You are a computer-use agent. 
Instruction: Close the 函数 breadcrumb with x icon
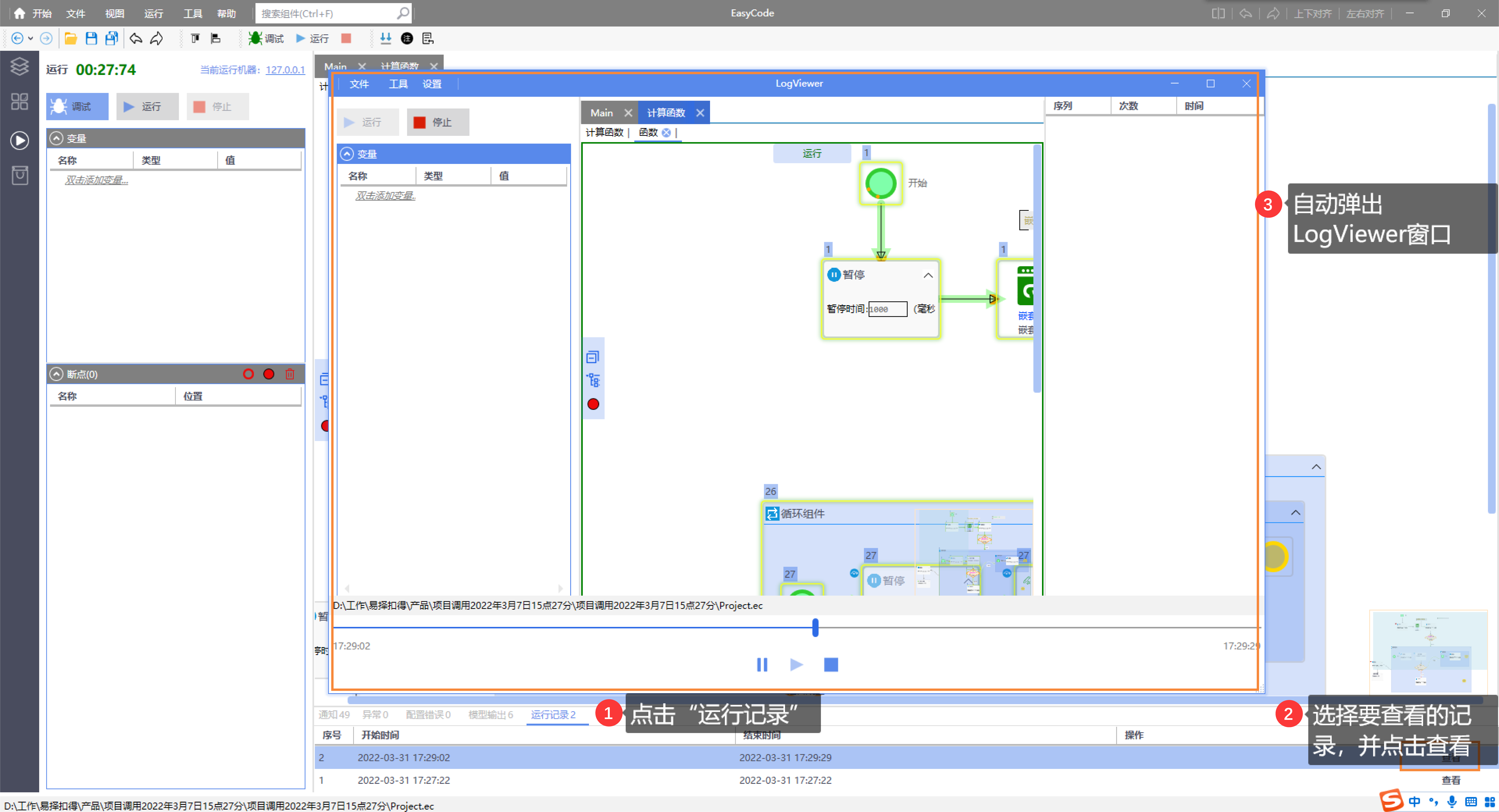[666, 133]
